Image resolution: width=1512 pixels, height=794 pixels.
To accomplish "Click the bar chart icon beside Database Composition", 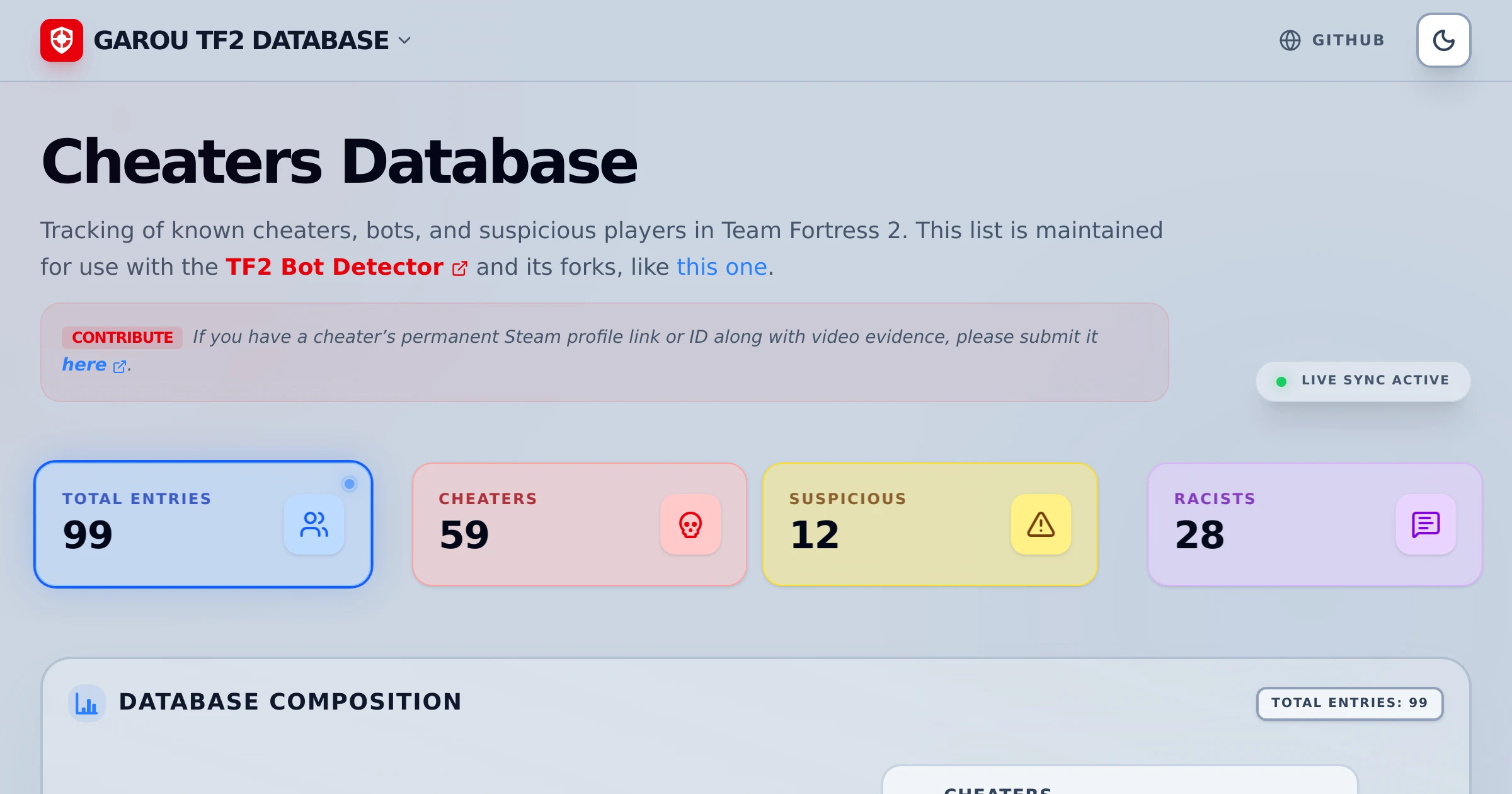I will [86, 703].
